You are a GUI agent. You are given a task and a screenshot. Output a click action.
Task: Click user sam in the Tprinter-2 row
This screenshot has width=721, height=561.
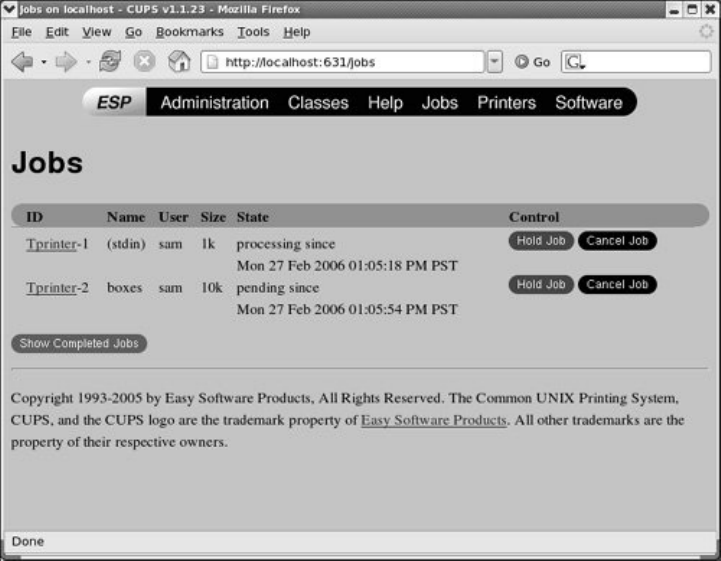point(170,288)
